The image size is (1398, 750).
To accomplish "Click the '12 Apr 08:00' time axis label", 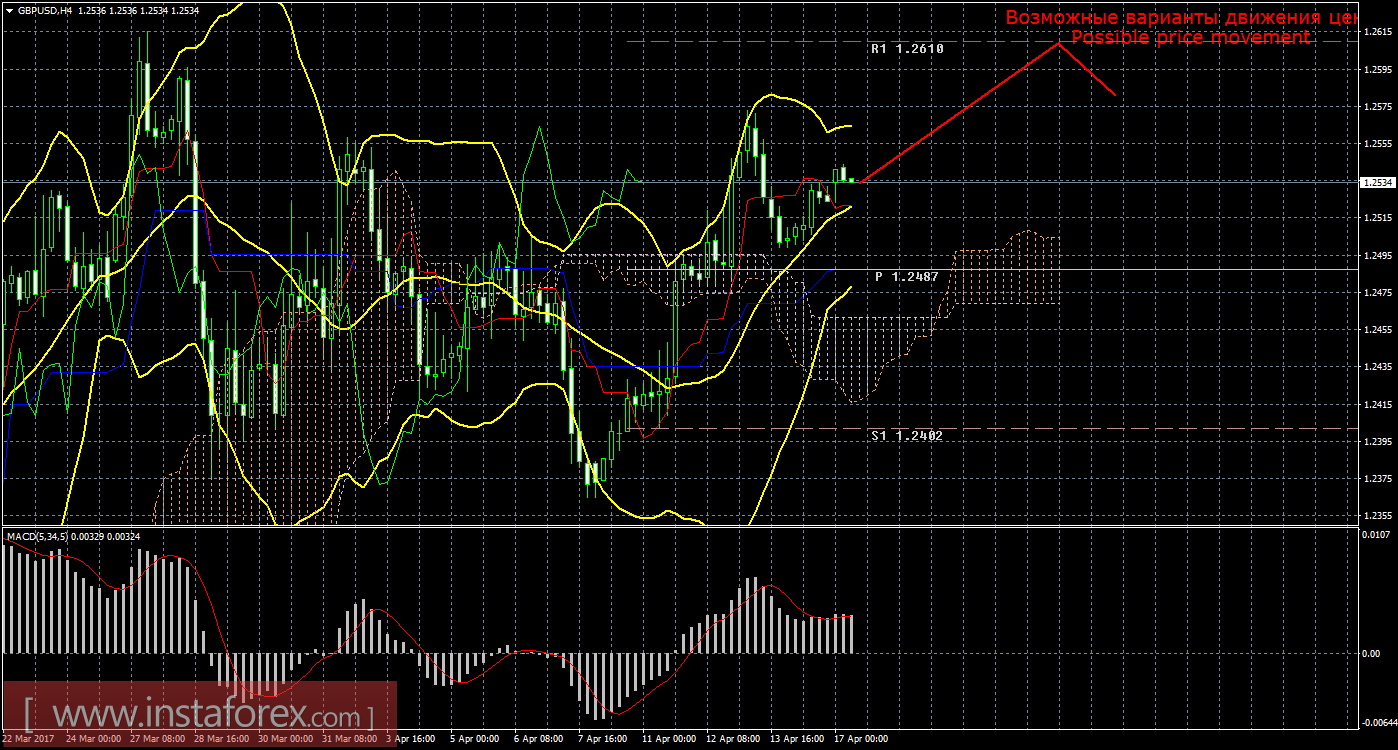I will tap(733, 740).
